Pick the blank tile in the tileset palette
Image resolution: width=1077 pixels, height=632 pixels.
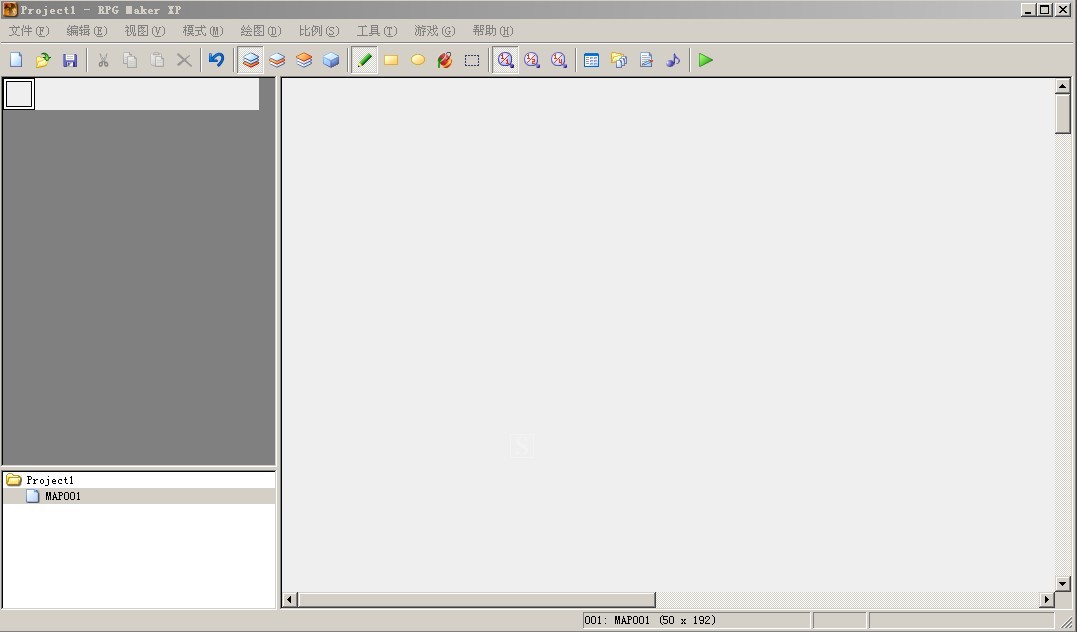click(x=19, y=94)
